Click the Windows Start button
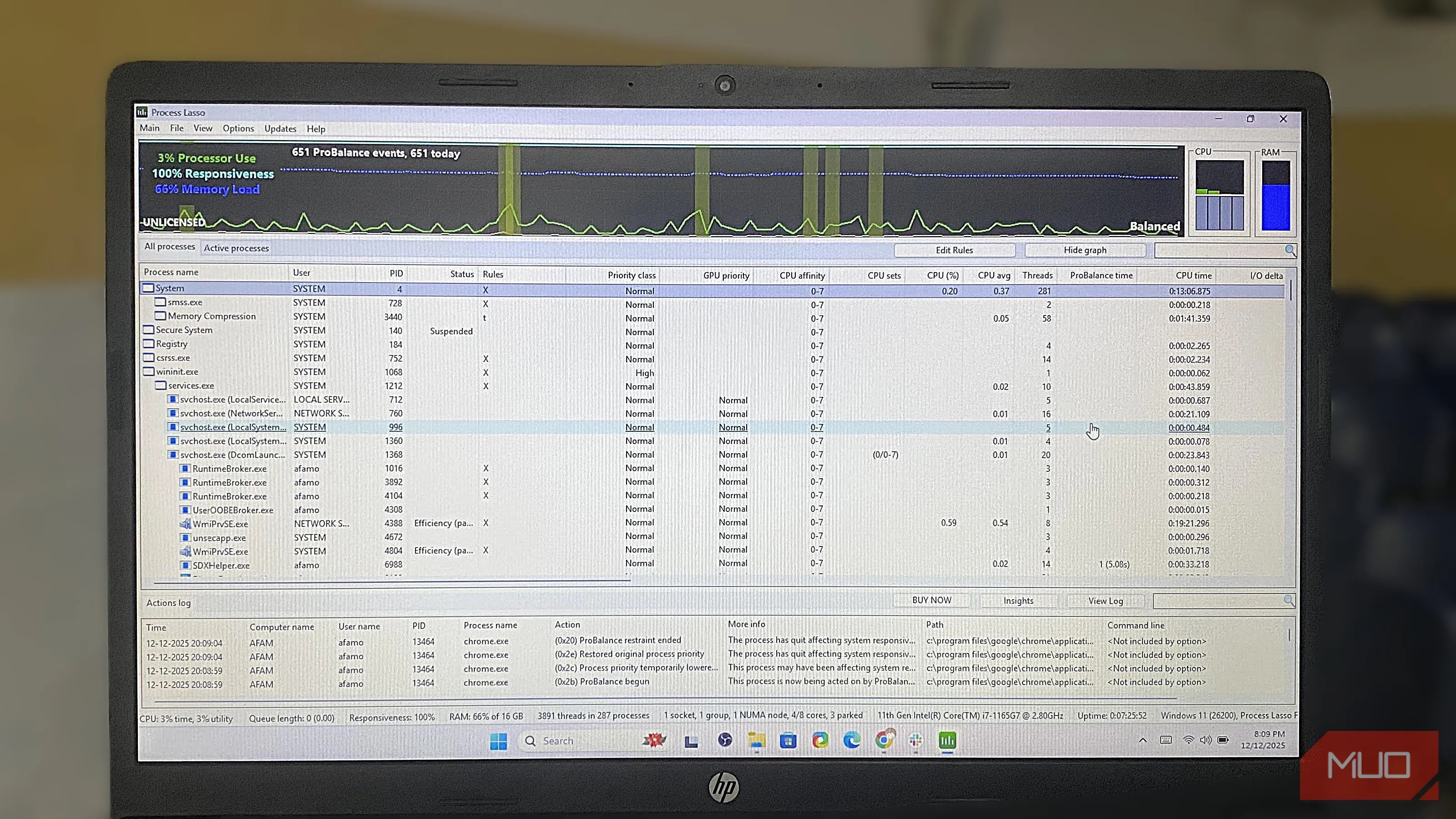The height and width of the screenshot is (819, 1456). point(499,740)
